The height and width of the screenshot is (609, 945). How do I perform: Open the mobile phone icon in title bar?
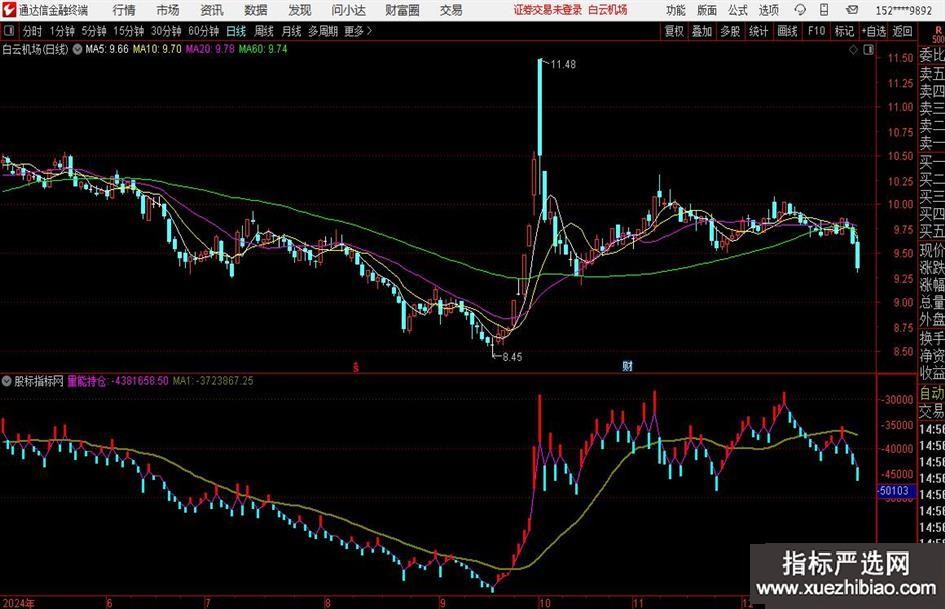824,10
